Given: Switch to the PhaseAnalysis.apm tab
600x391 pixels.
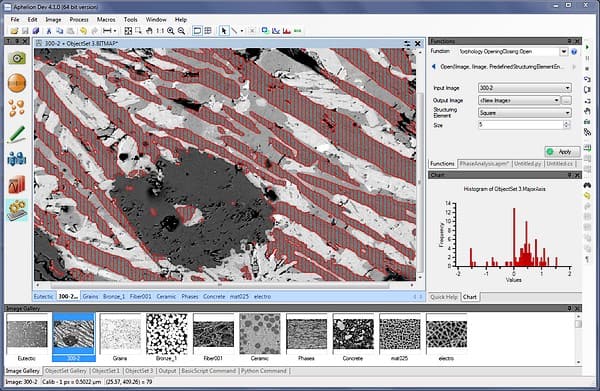Looking at the screenshot, I should (484, 163).
